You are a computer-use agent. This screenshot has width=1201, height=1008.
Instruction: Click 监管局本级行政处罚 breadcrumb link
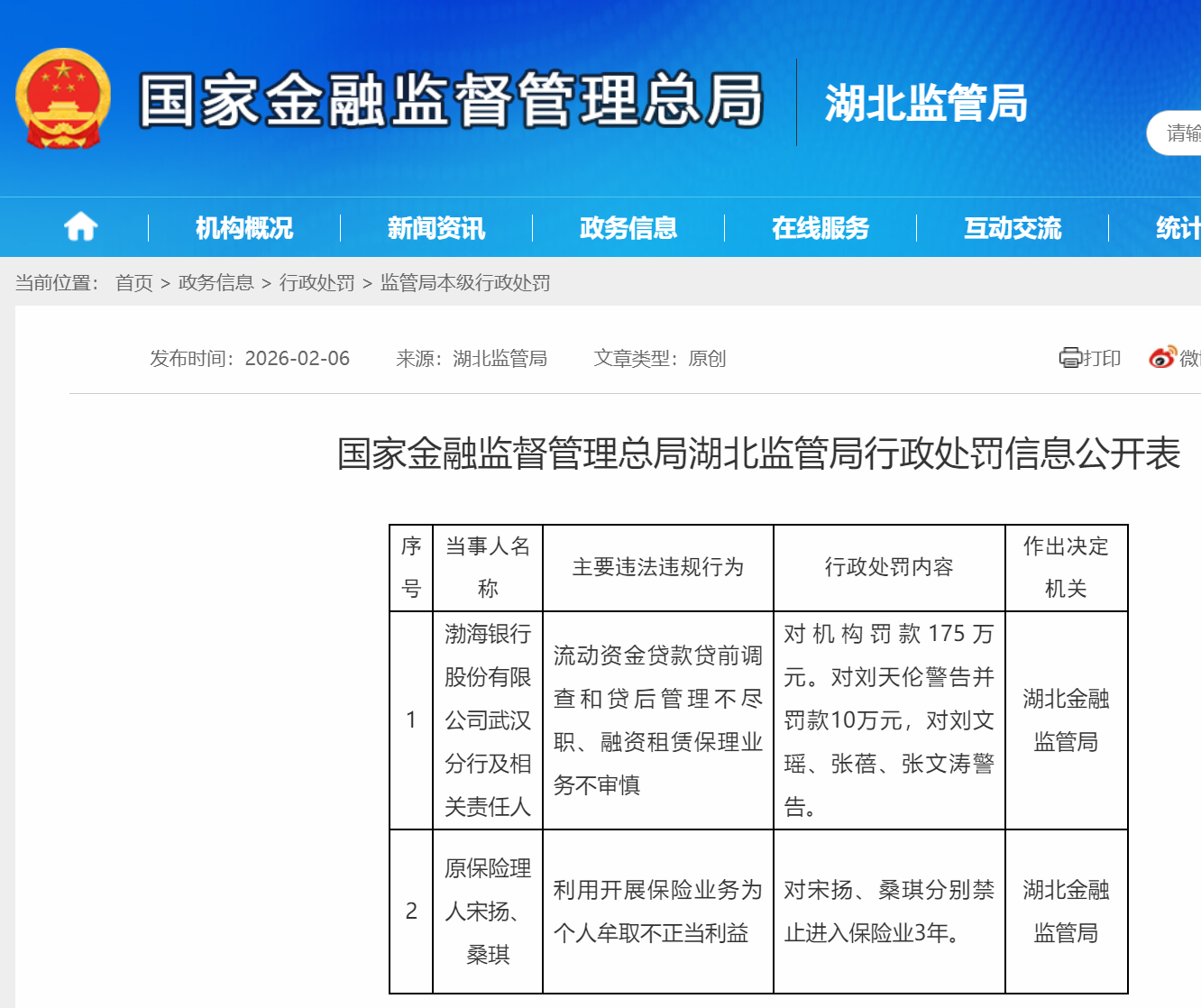[465, 283]
